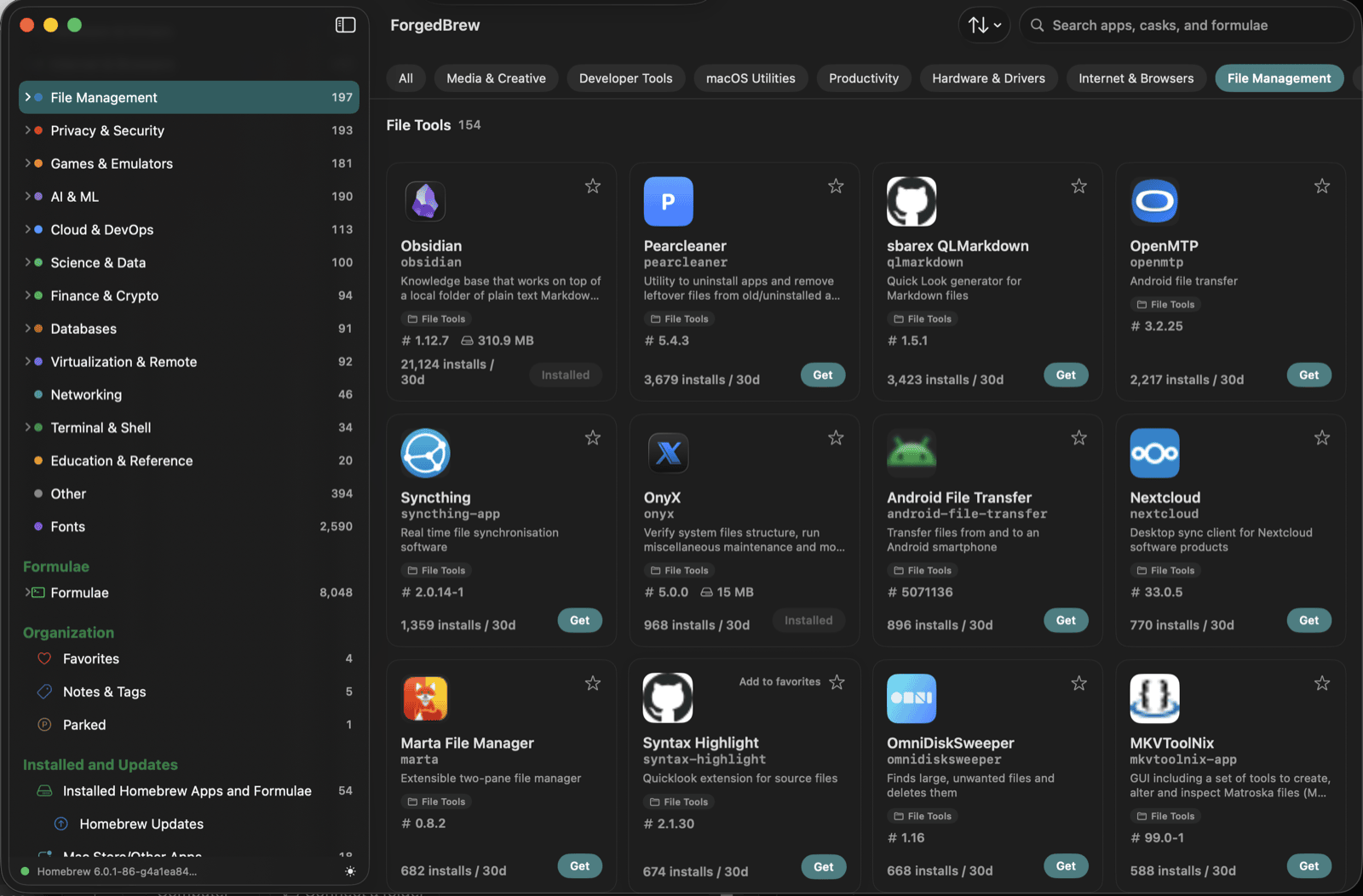Expand the Games & Emulators chevron
The width and height of the screenshot is (1363, 896).
point(27,164)
